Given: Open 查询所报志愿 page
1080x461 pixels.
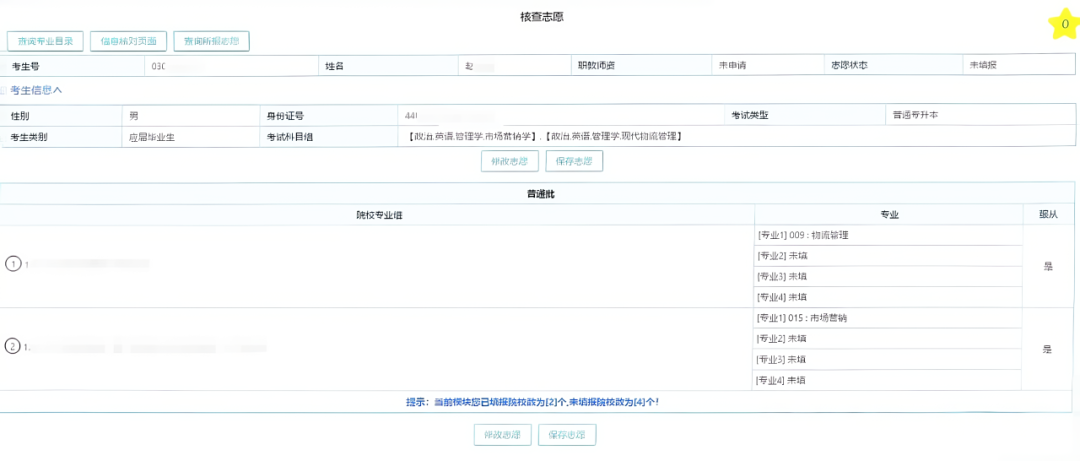Looking at the screenshot, I should [x=211, y=41].
